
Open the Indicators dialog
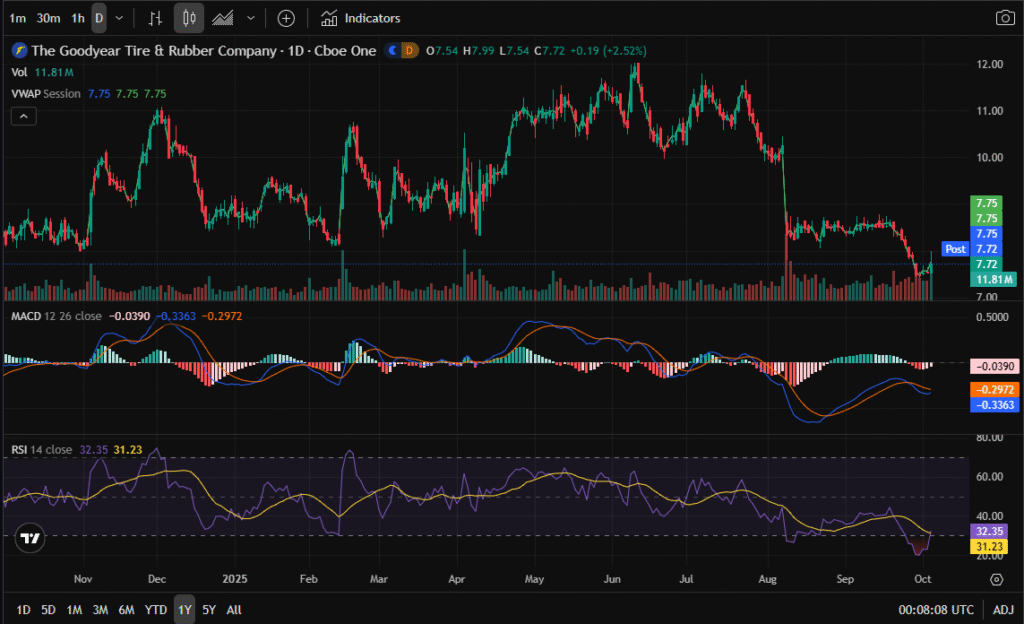[x=360, y=18]
